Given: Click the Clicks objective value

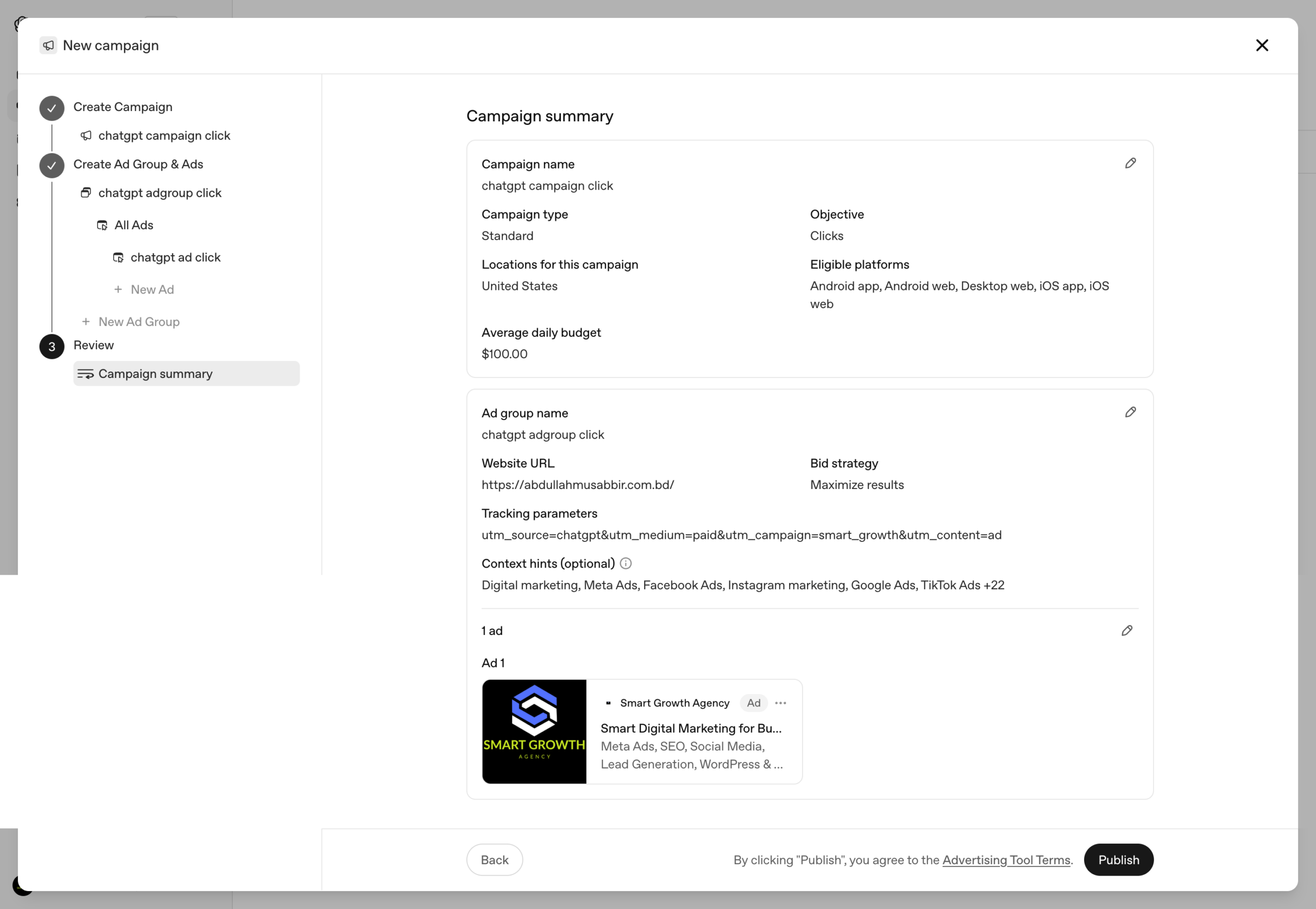Looking at the screenshot, I should [826, 236].
